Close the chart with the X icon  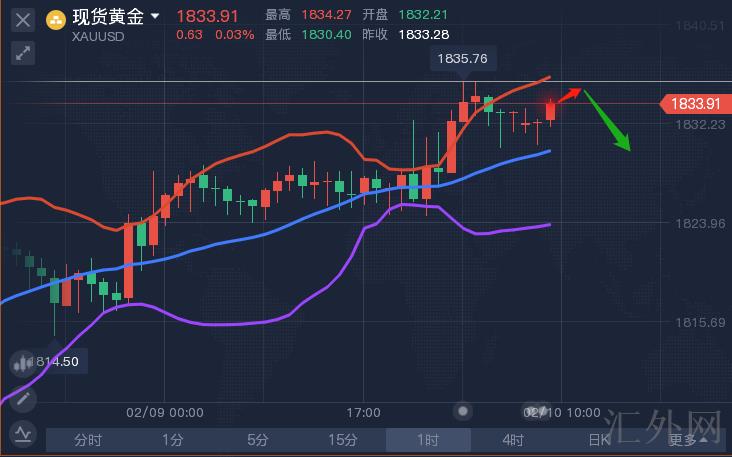(22, 20)
